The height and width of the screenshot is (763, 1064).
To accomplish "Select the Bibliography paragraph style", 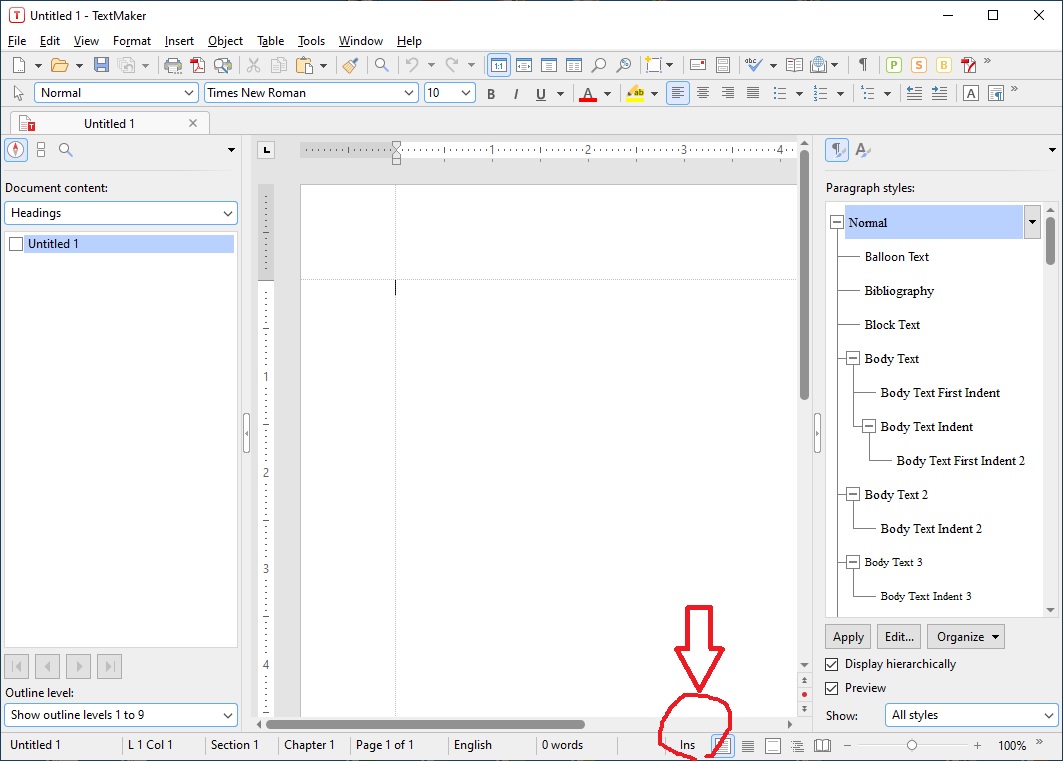I will pos(899,291).
